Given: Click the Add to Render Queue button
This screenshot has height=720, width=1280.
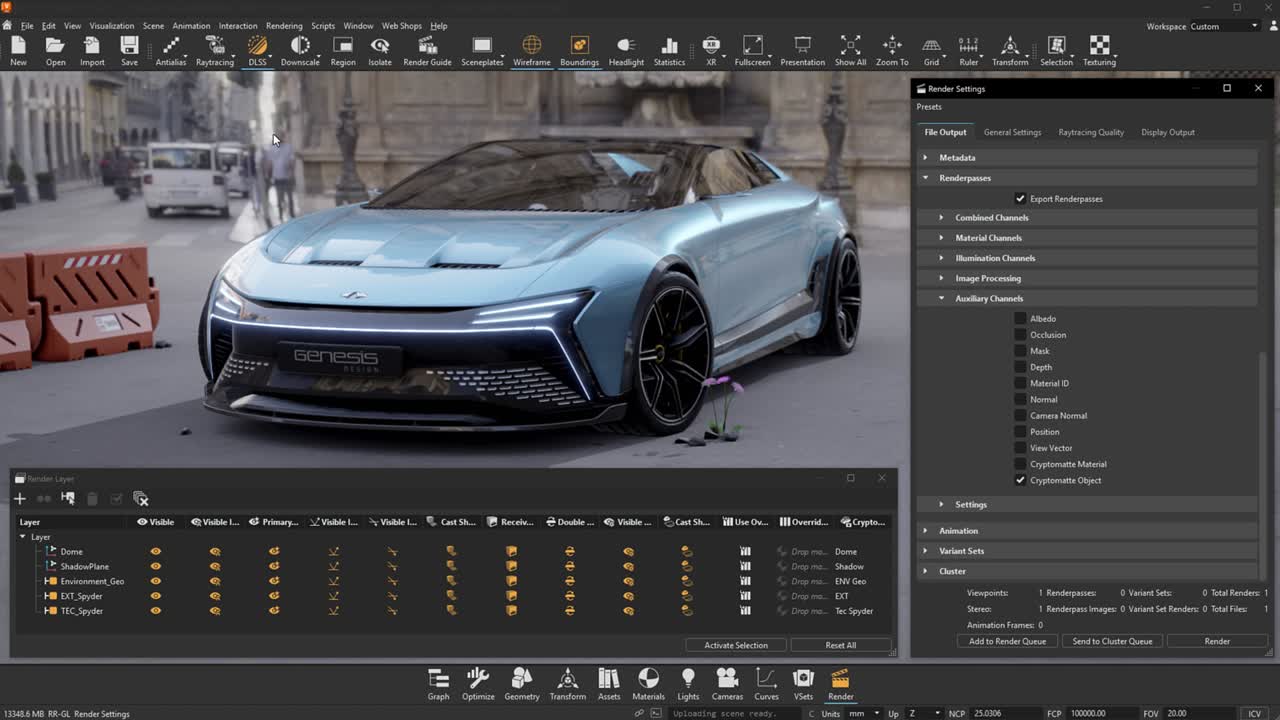Looking at the screenshot, I should point(1007,641).
